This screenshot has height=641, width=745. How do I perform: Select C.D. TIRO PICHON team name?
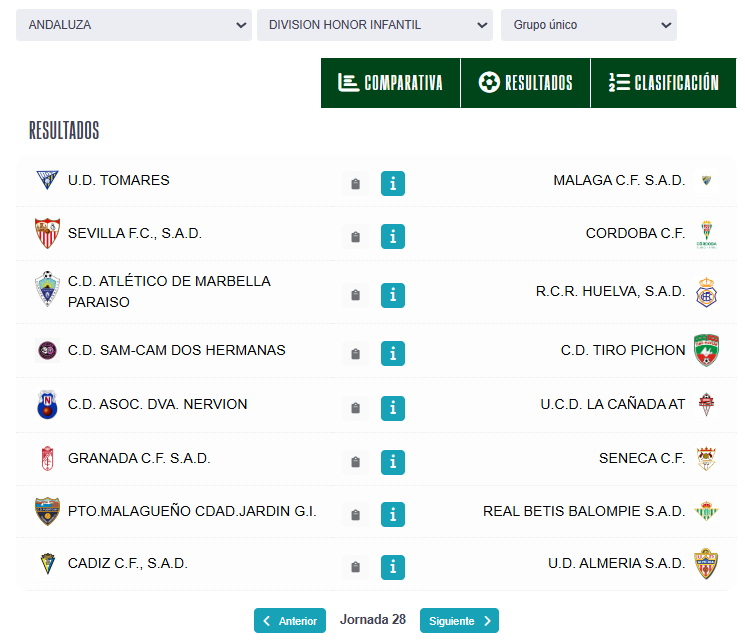pos(623,350)
